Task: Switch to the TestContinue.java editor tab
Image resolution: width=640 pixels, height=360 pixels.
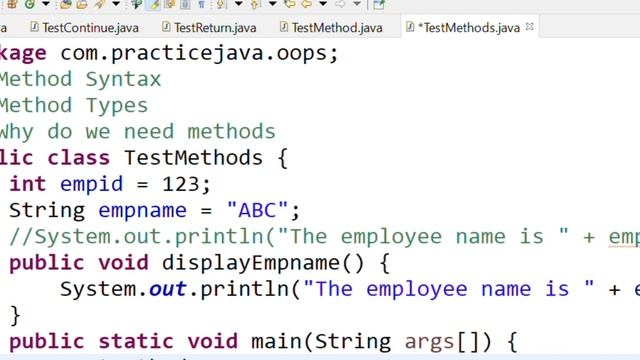Action: (x=84, y=28)
